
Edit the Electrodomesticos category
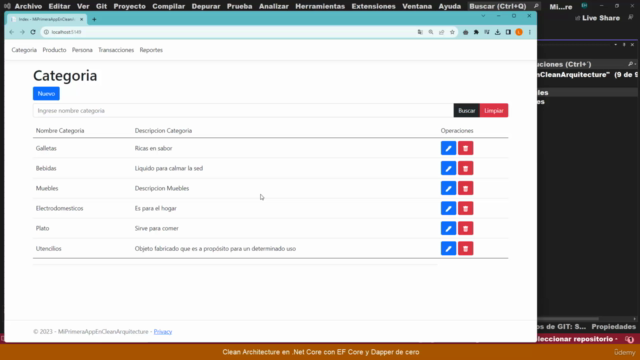[448, 208]
